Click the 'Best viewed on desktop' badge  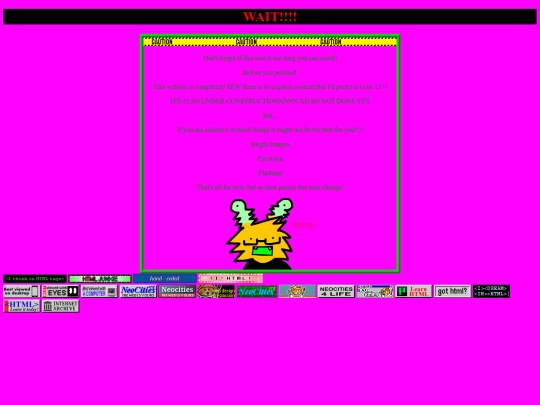pos(22,291)
